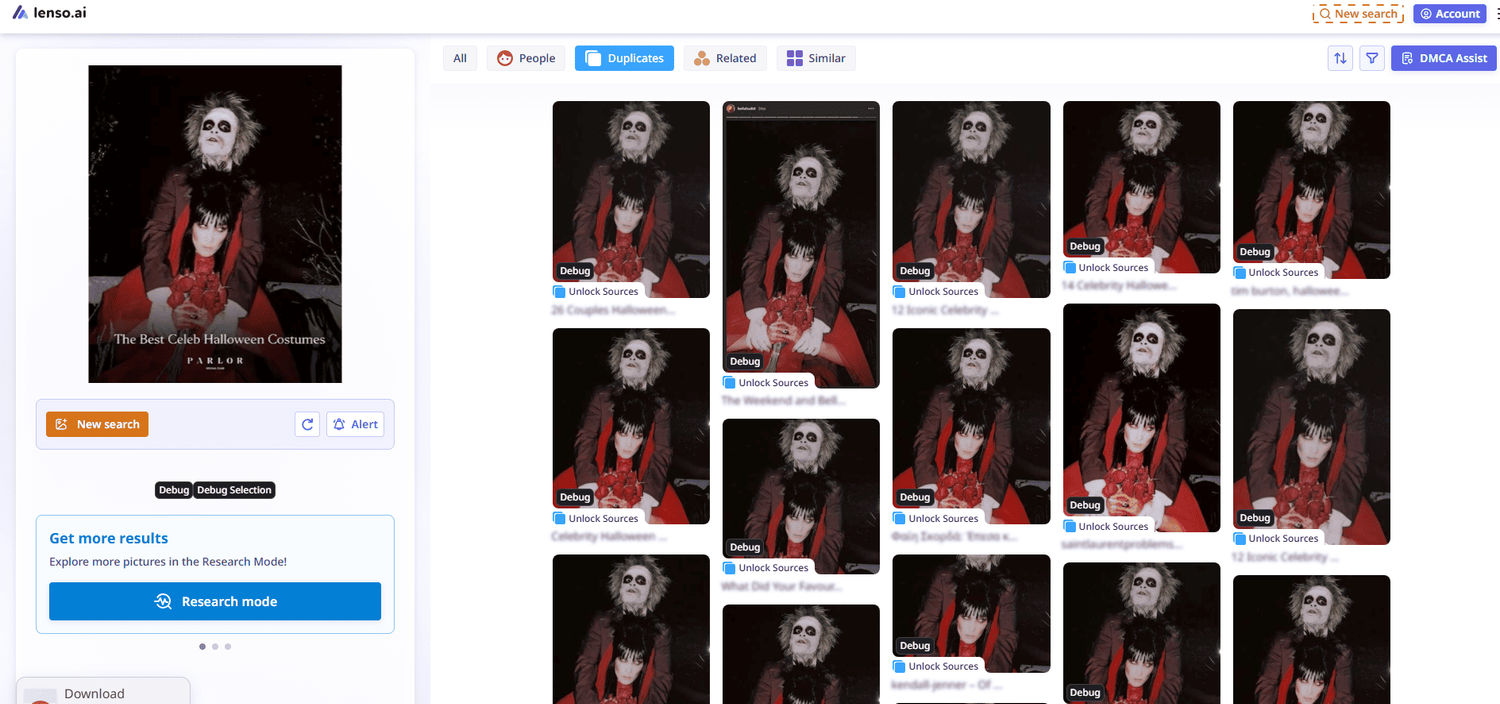
Task: Select the third carousel dot under Research mode
Action: pyautogui.click(x=228, y=646)
